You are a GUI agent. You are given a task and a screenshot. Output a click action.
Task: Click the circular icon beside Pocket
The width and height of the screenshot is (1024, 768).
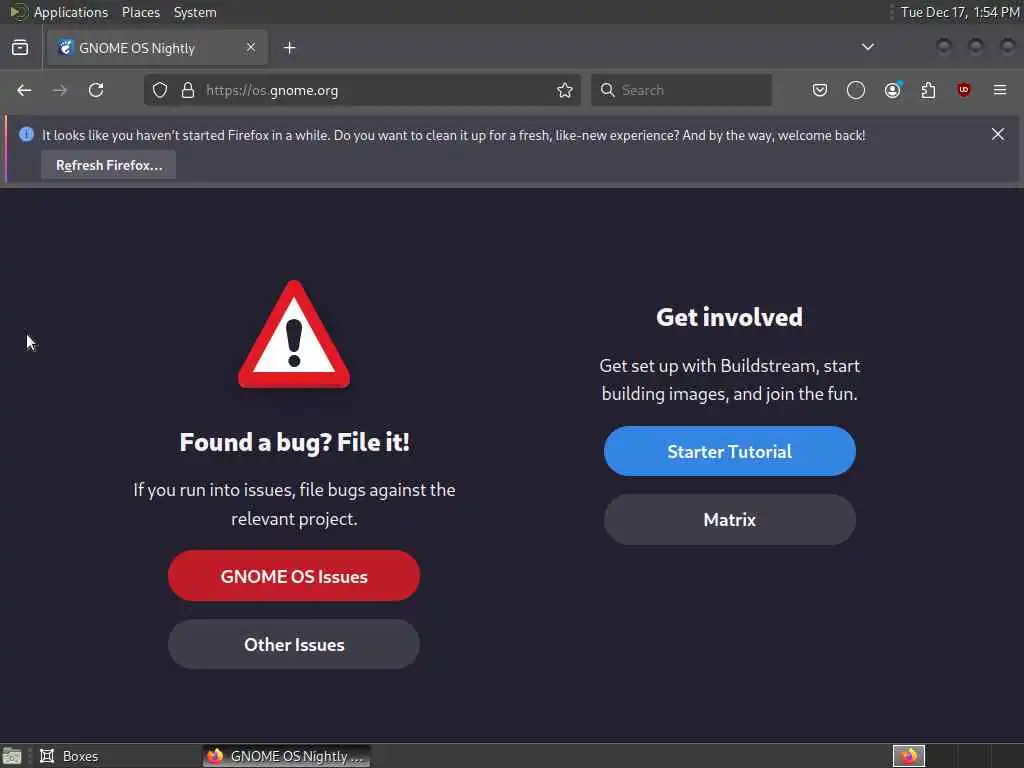point(856,90)
